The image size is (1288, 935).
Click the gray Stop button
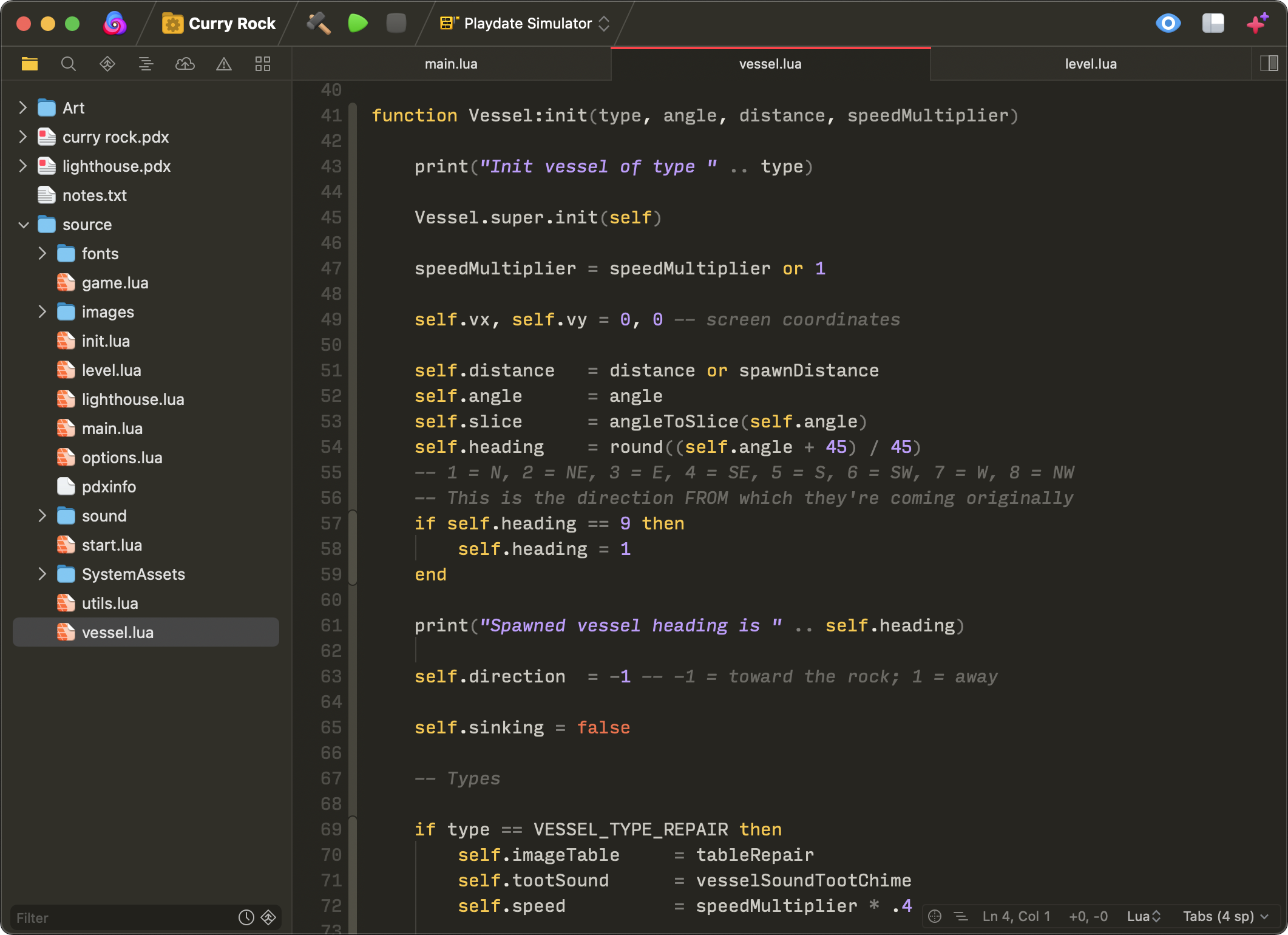point(396,24)
